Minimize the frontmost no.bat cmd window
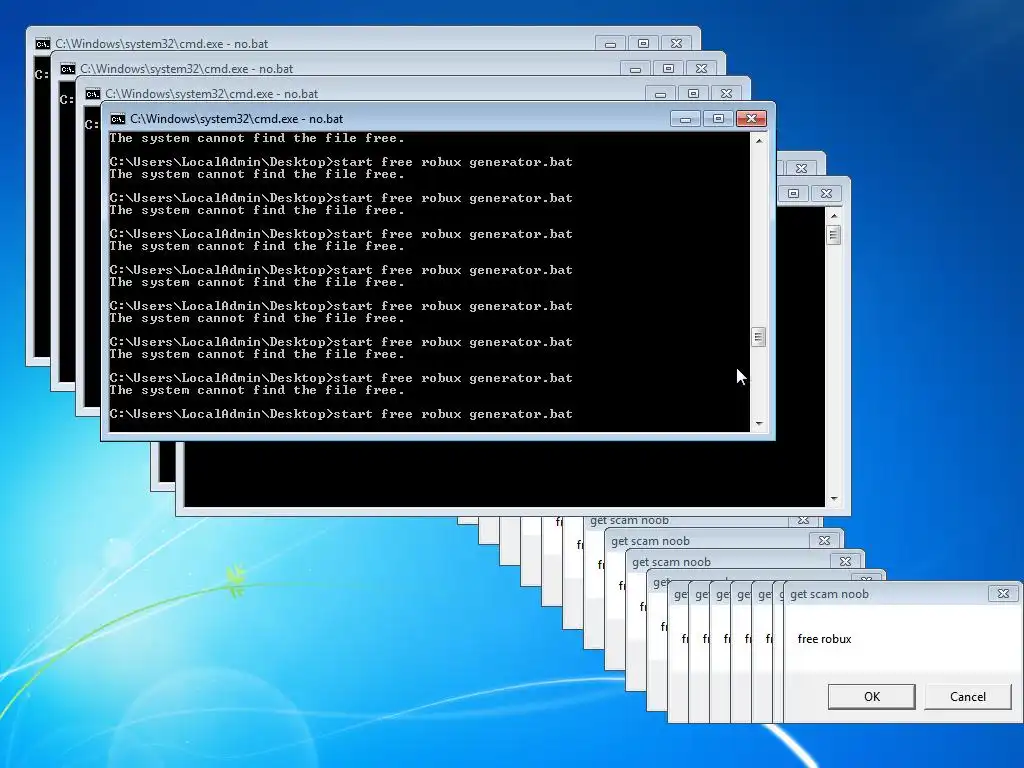 coord(685,119)
